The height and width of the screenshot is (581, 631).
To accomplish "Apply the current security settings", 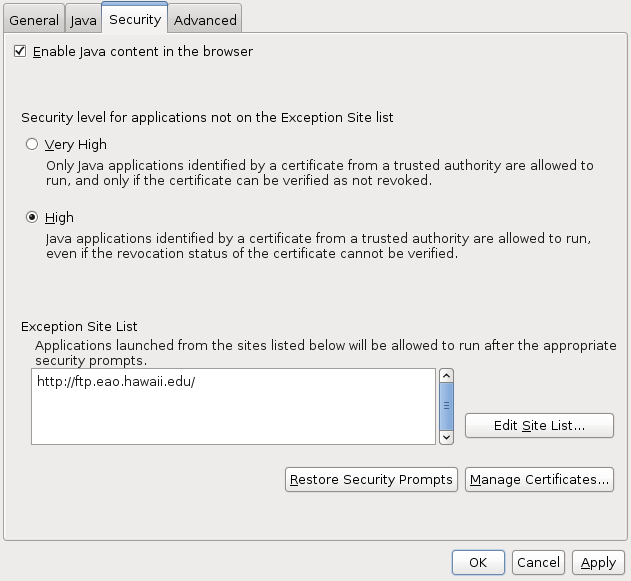I will (x=598, y=562).
